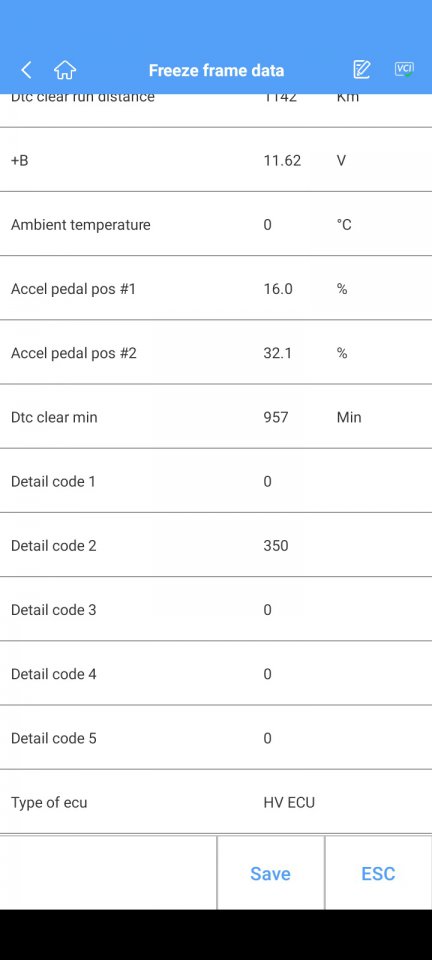432x960 pixels.
Task: Select the Dtc clear min row
Action: coord(216,417)
